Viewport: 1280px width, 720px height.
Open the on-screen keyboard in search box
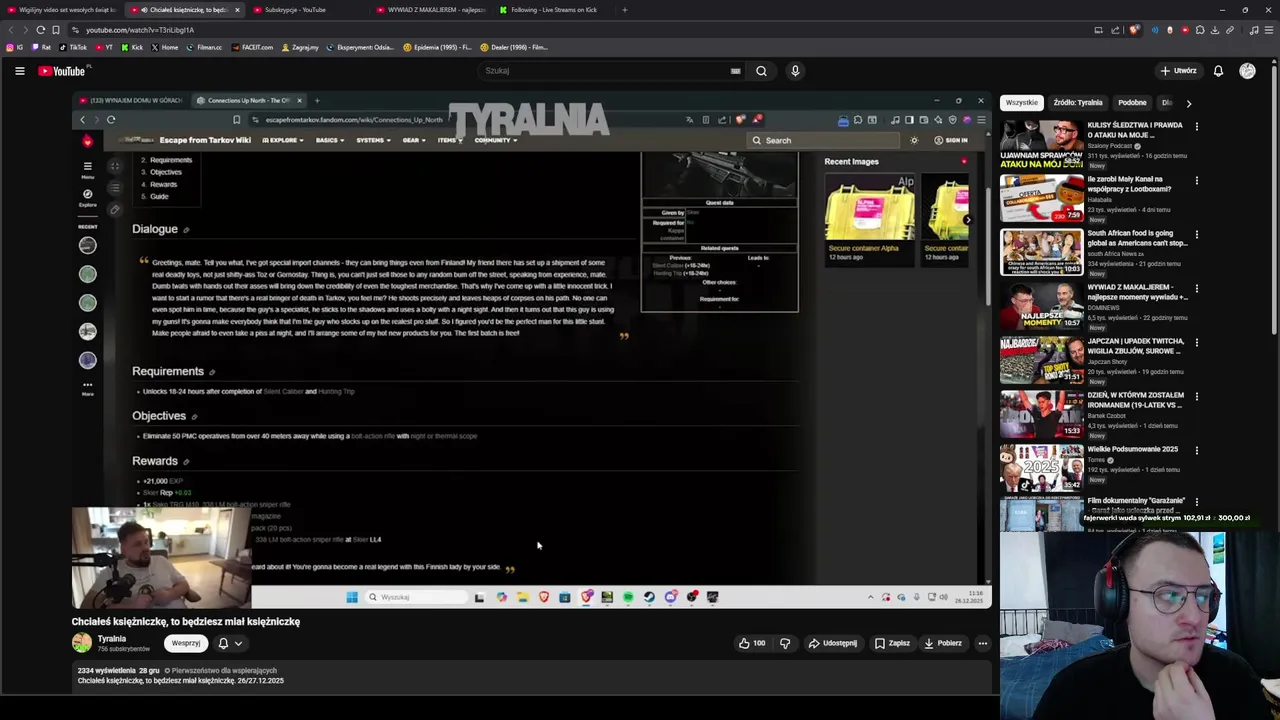pyautogui.click(x=735, y=71)
